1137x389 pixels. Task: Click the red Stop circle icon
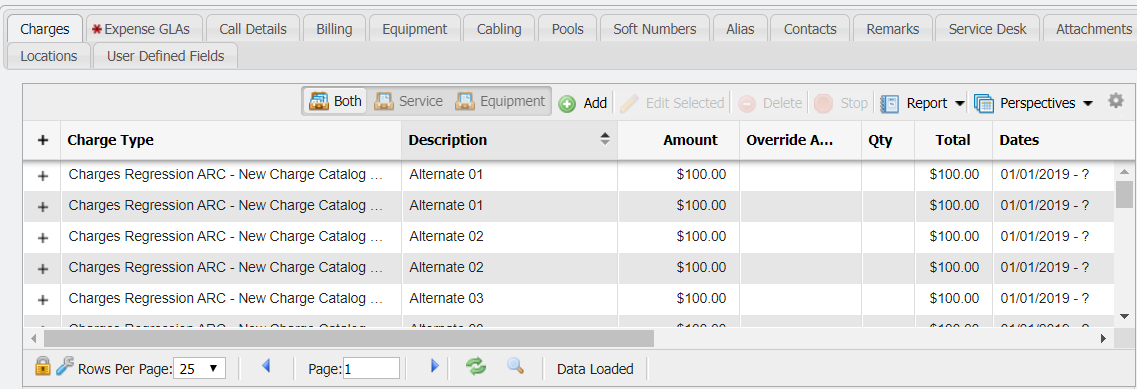tap(823, 103)
